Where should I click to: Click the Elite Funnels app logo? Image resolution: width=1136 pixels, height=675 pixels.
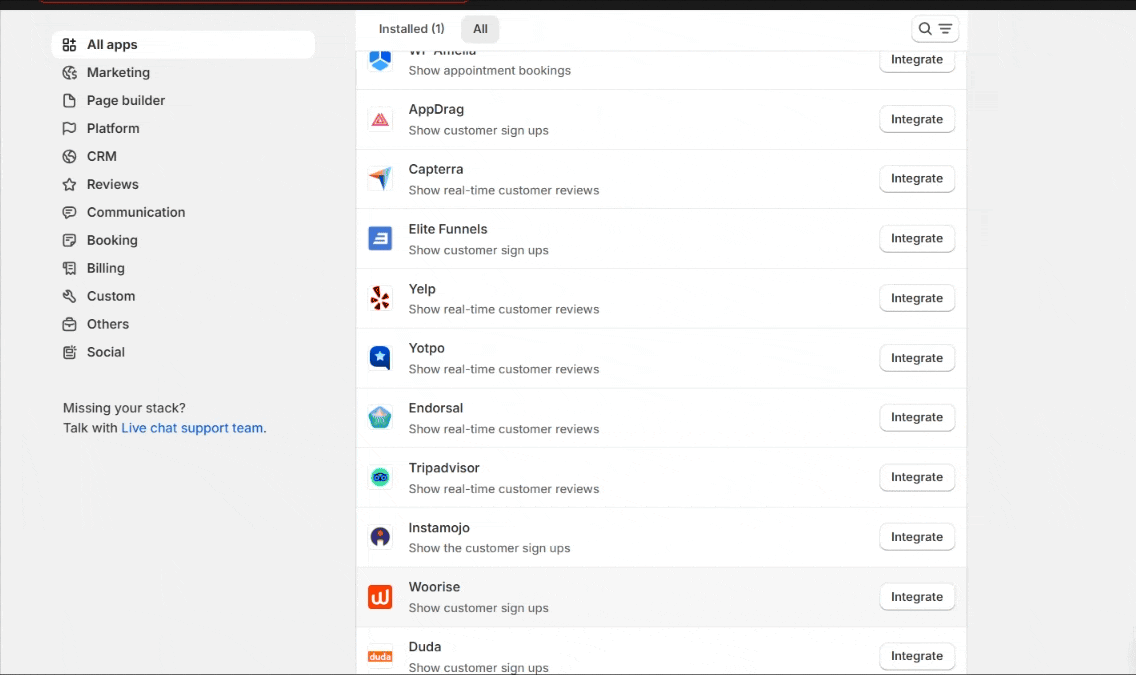[x=380, y=238]
